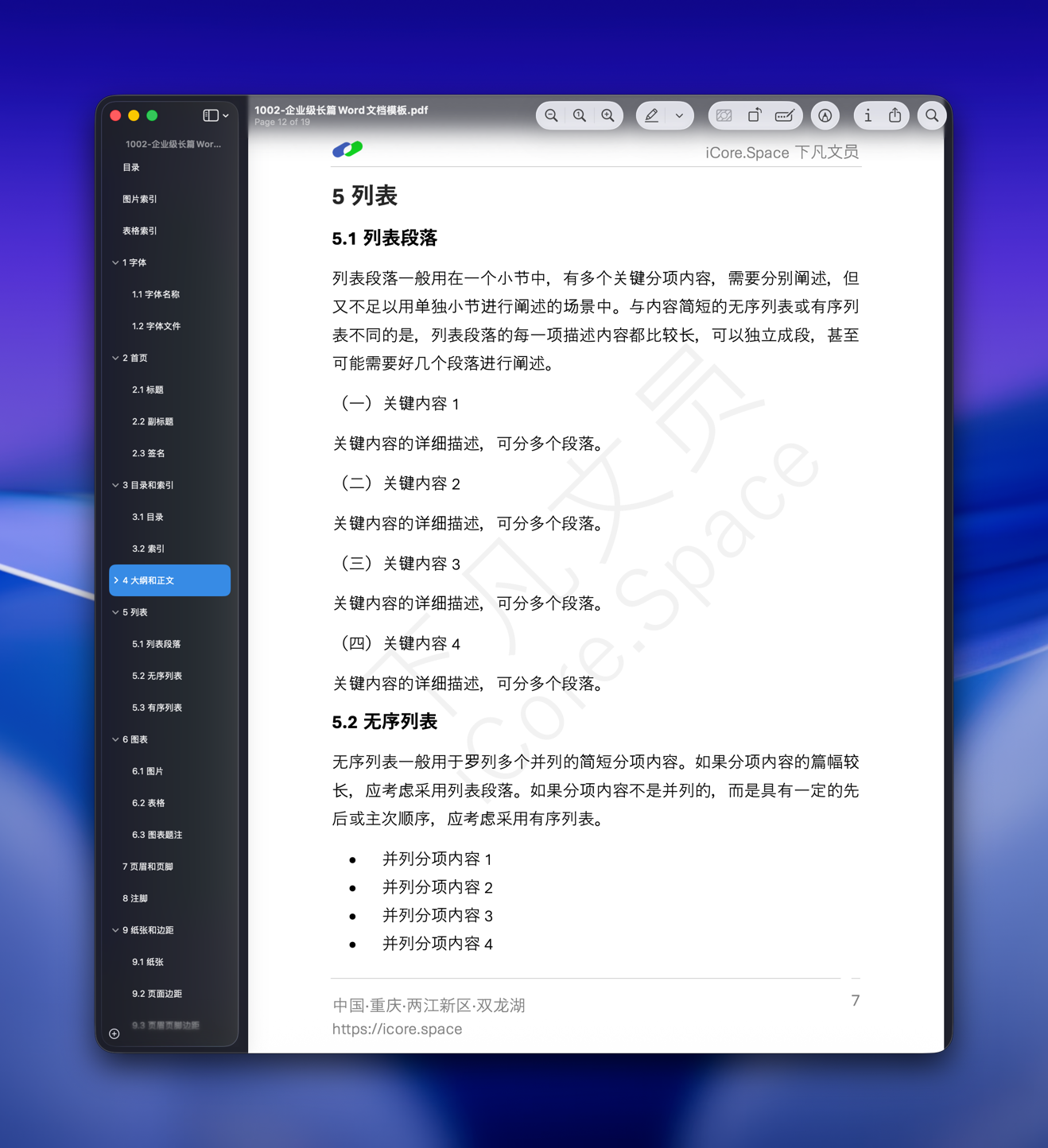Open the Markup tools dropdown chevron
The image size is (1048, 1148).
(680, 115)
